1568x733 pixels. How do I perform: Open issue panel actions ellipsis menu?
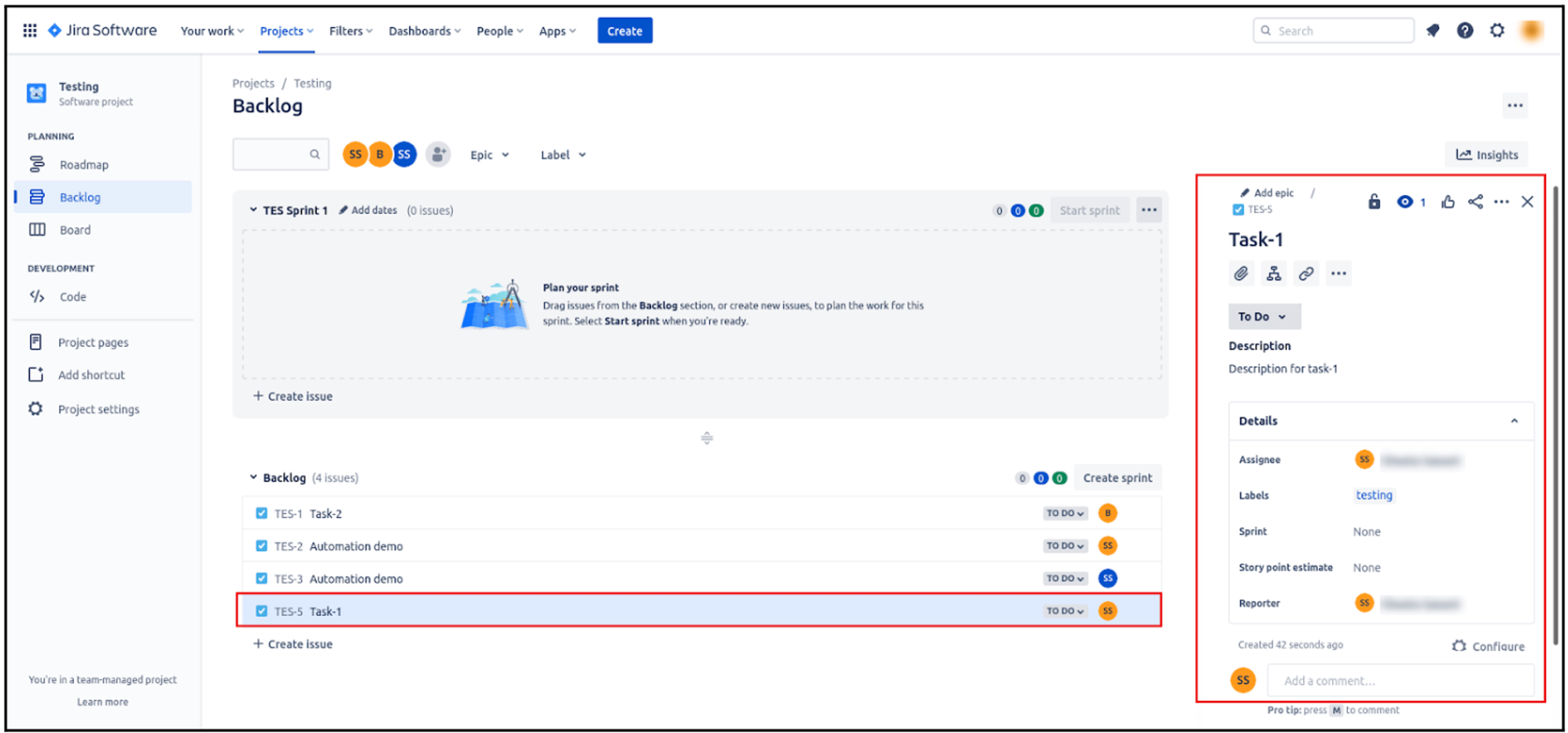pos(1502,201)
